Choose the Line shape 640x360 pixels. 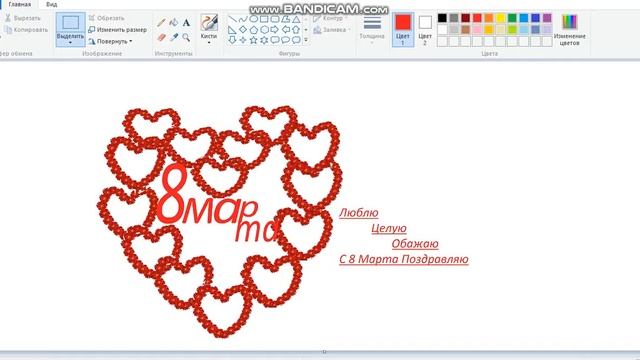(232, 19)
